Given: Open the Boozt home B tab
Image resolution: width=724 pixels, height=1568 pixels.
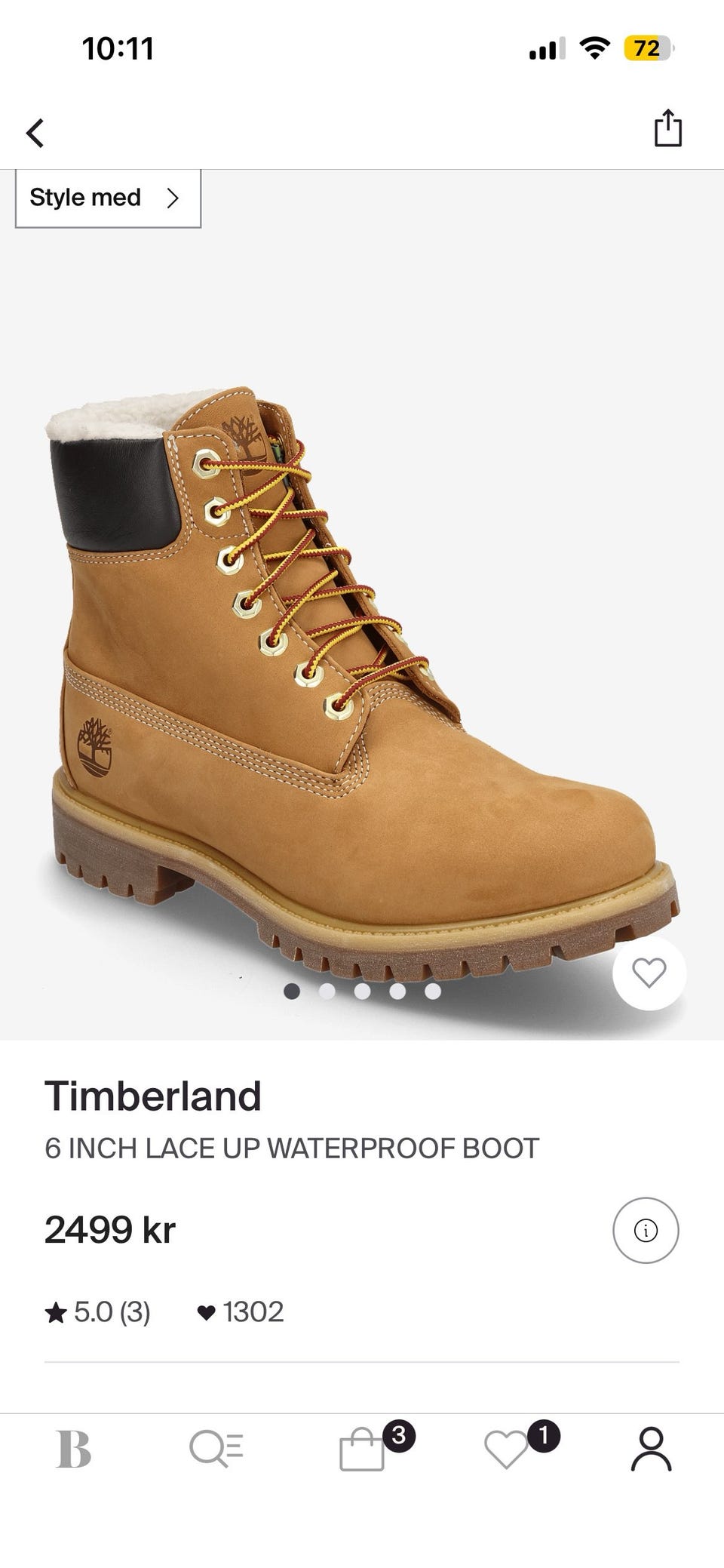Looking at the screenshot, I should click(x=74, y=1450).
